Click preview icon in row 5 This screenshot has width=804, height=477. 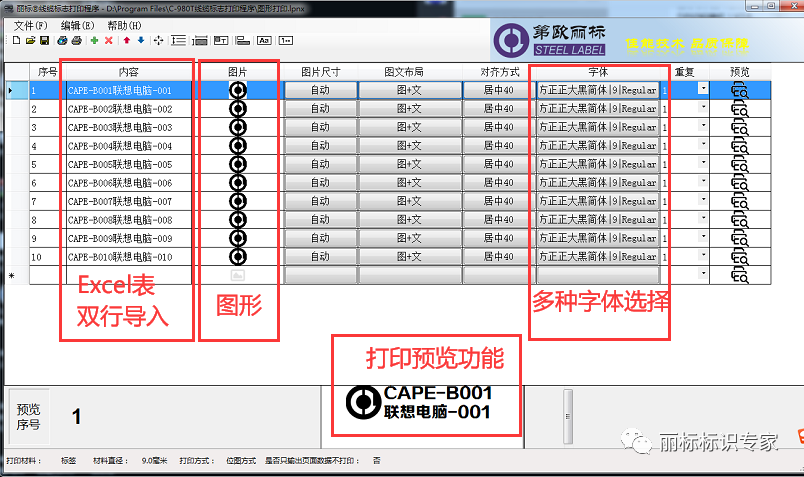pos(739,165)
